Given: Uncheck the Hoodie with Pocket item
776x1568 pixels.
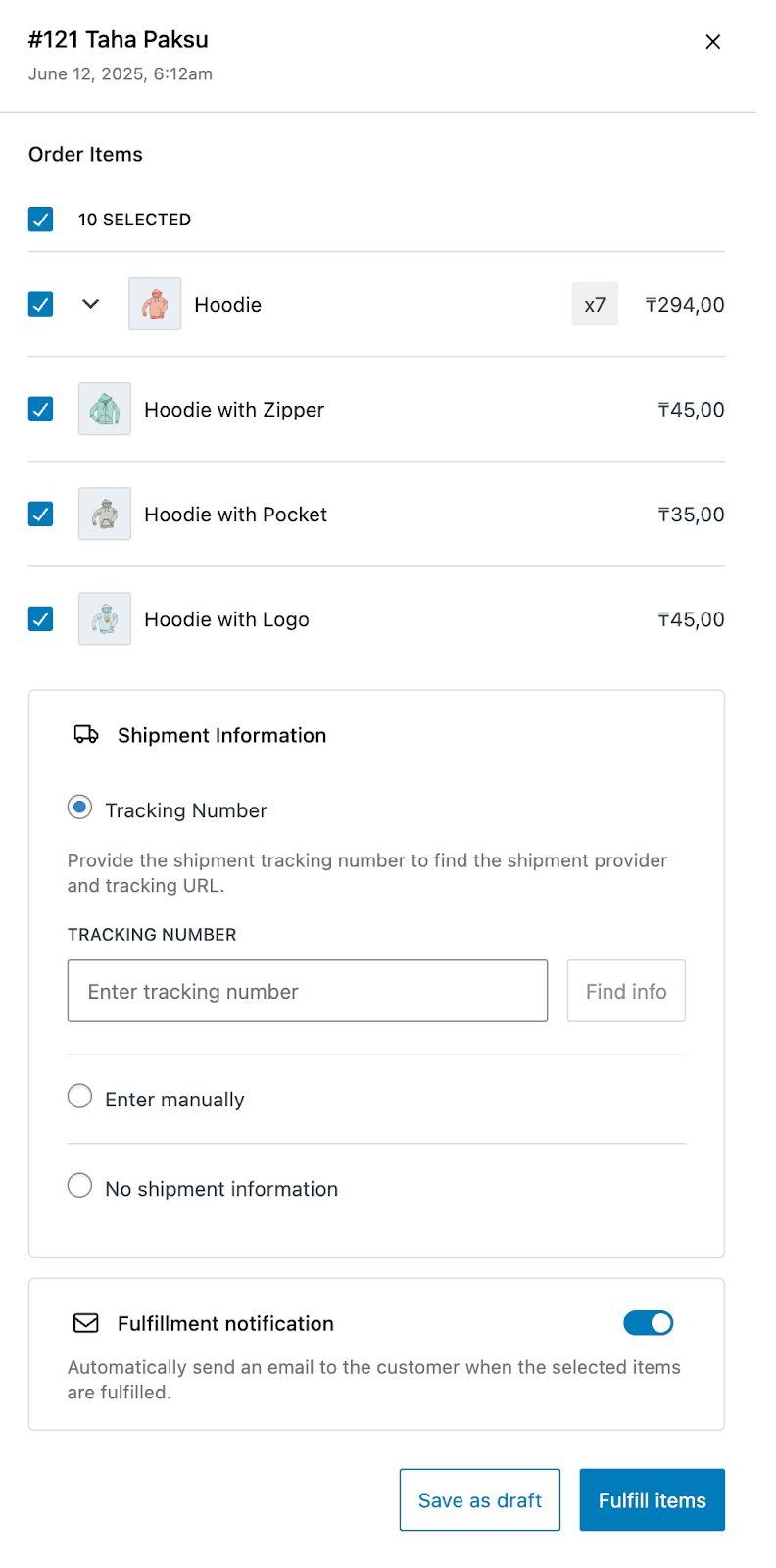Looking at the screenshot, I should click(41, 514).
